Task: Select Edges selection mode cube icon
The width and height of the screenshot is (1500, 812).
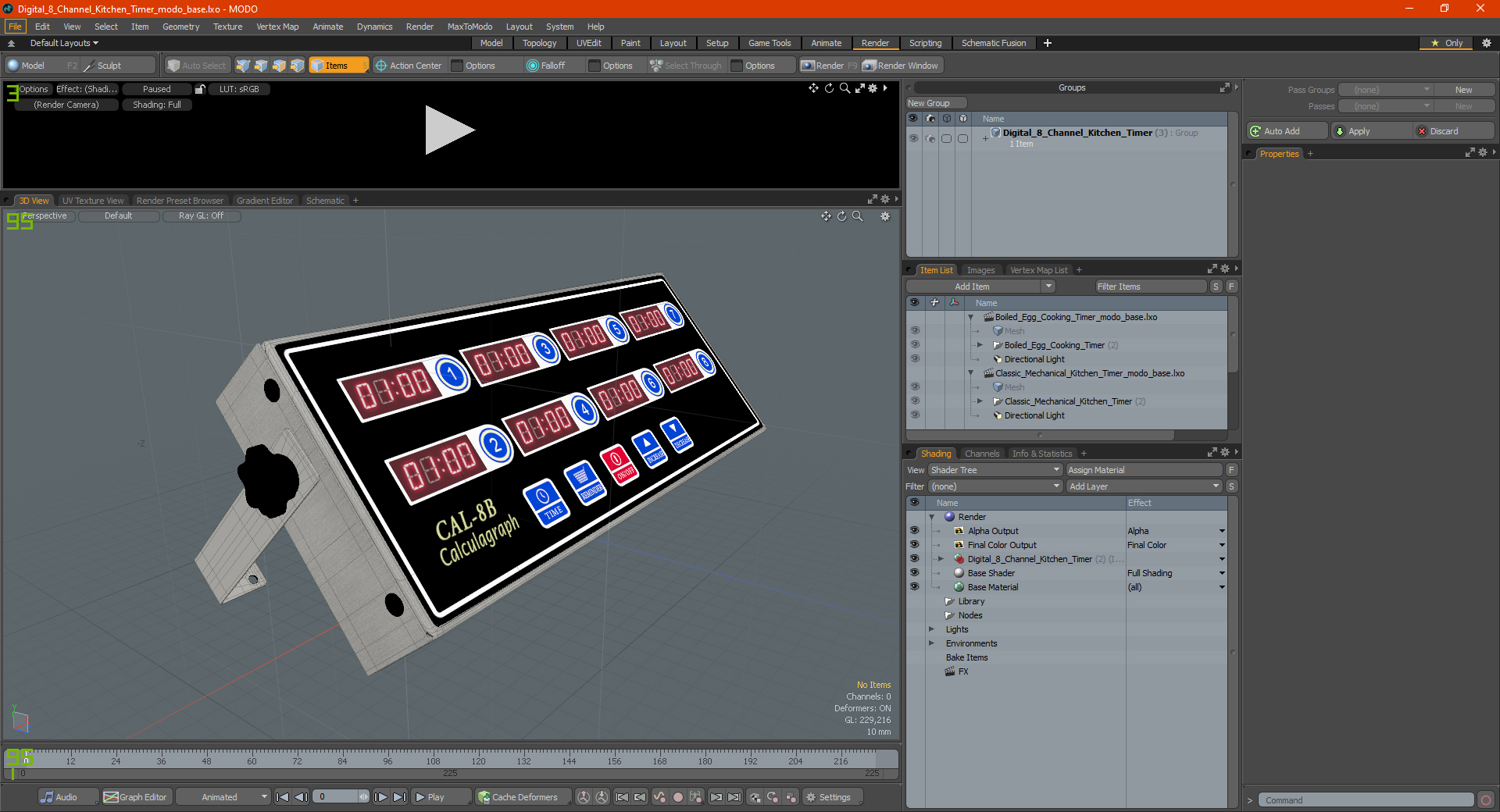Action: click(x=261, y=66)
